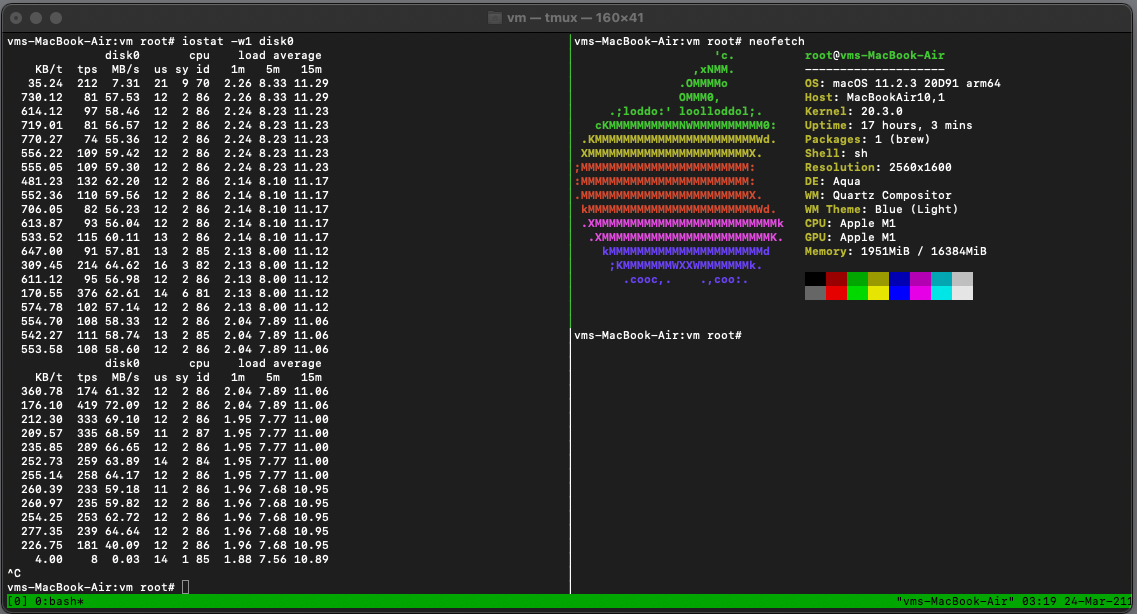Pick the bright cyan swatch in bottom palette row

point(941,293)
